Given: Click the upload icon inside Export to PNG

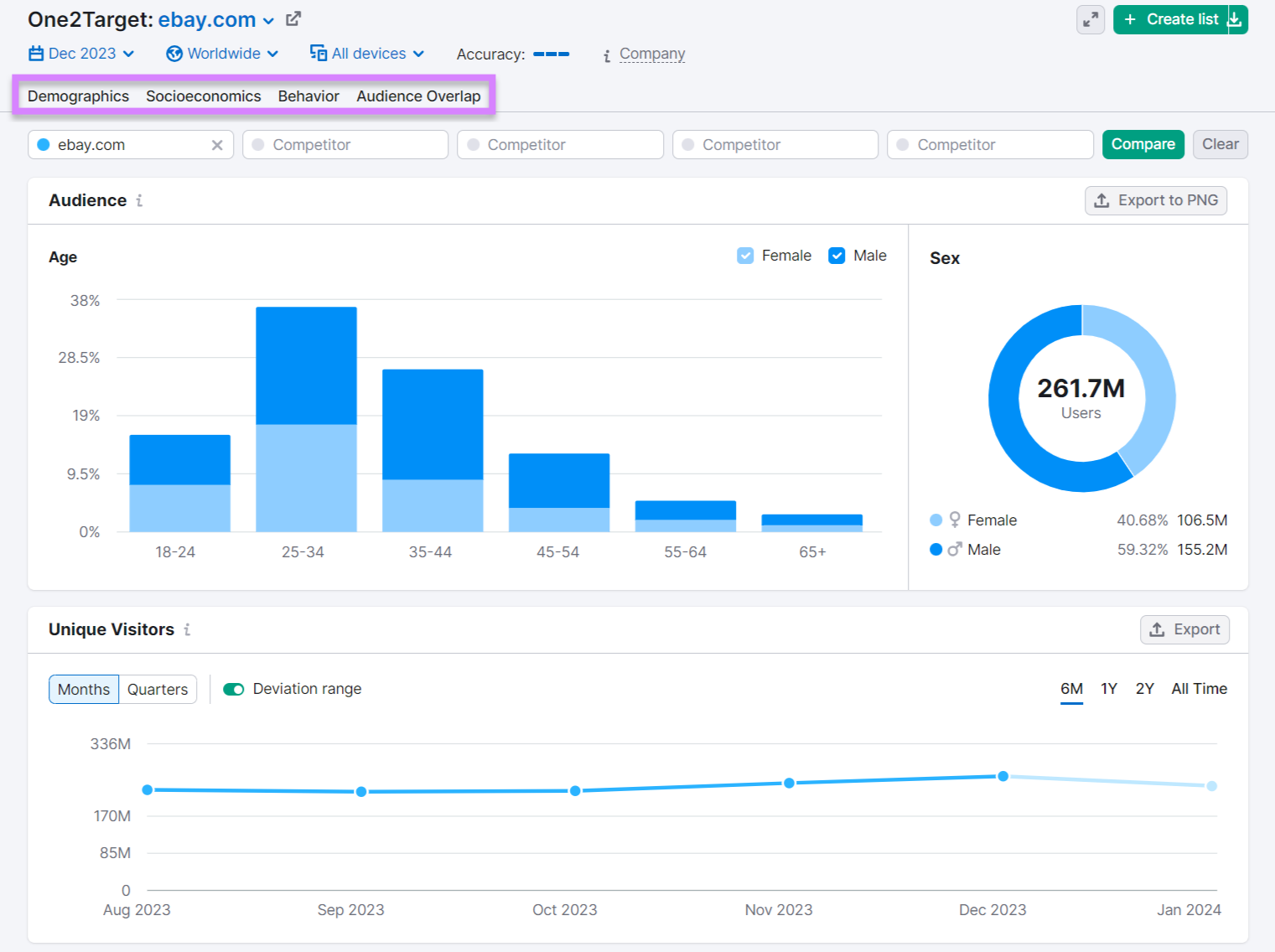Looking at the screenshot, I should pos(1101,200).
